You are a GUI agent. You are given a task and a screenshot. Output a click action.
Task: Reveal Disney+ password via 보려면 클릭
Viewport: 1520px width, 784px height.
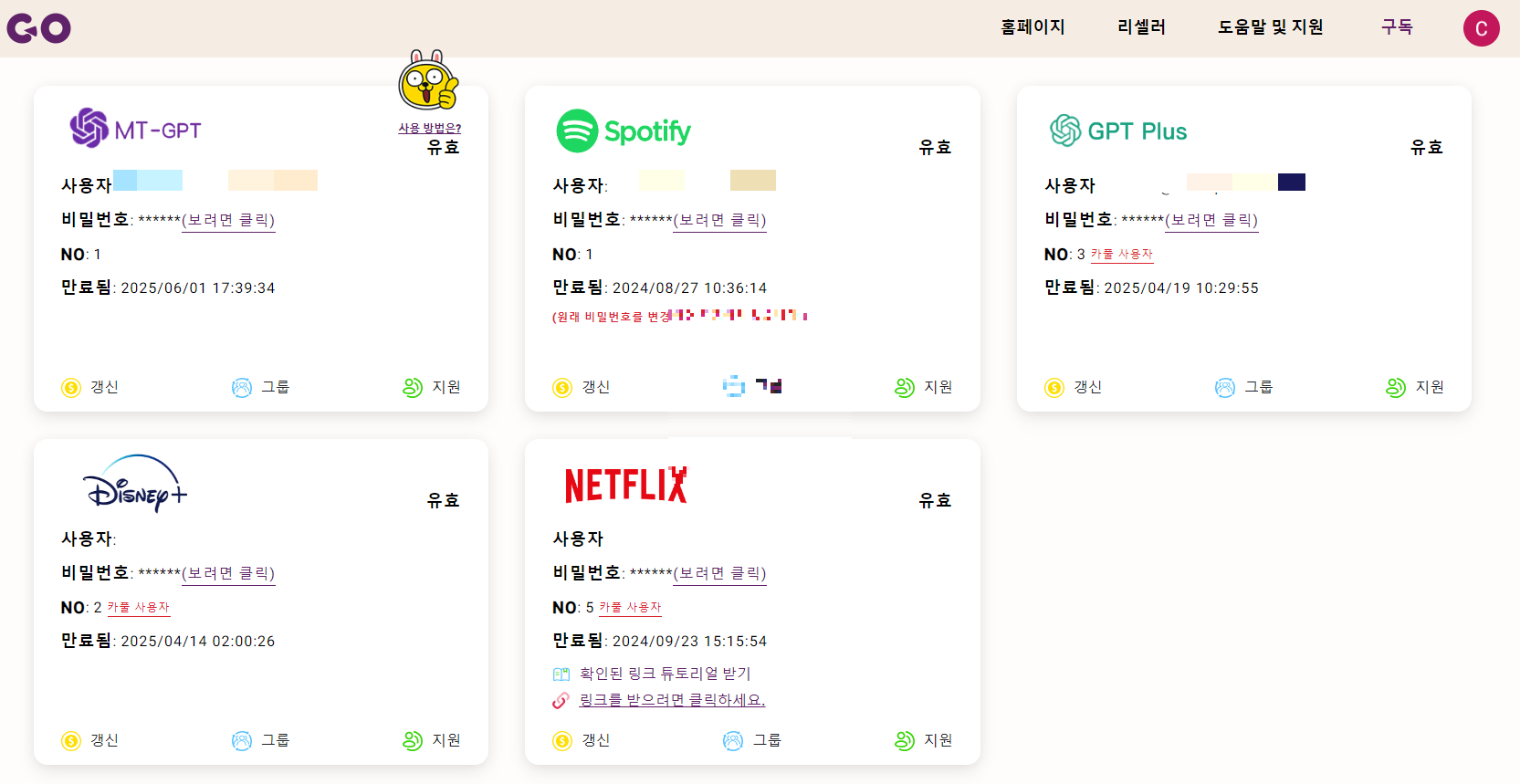[x=228, y=573]
